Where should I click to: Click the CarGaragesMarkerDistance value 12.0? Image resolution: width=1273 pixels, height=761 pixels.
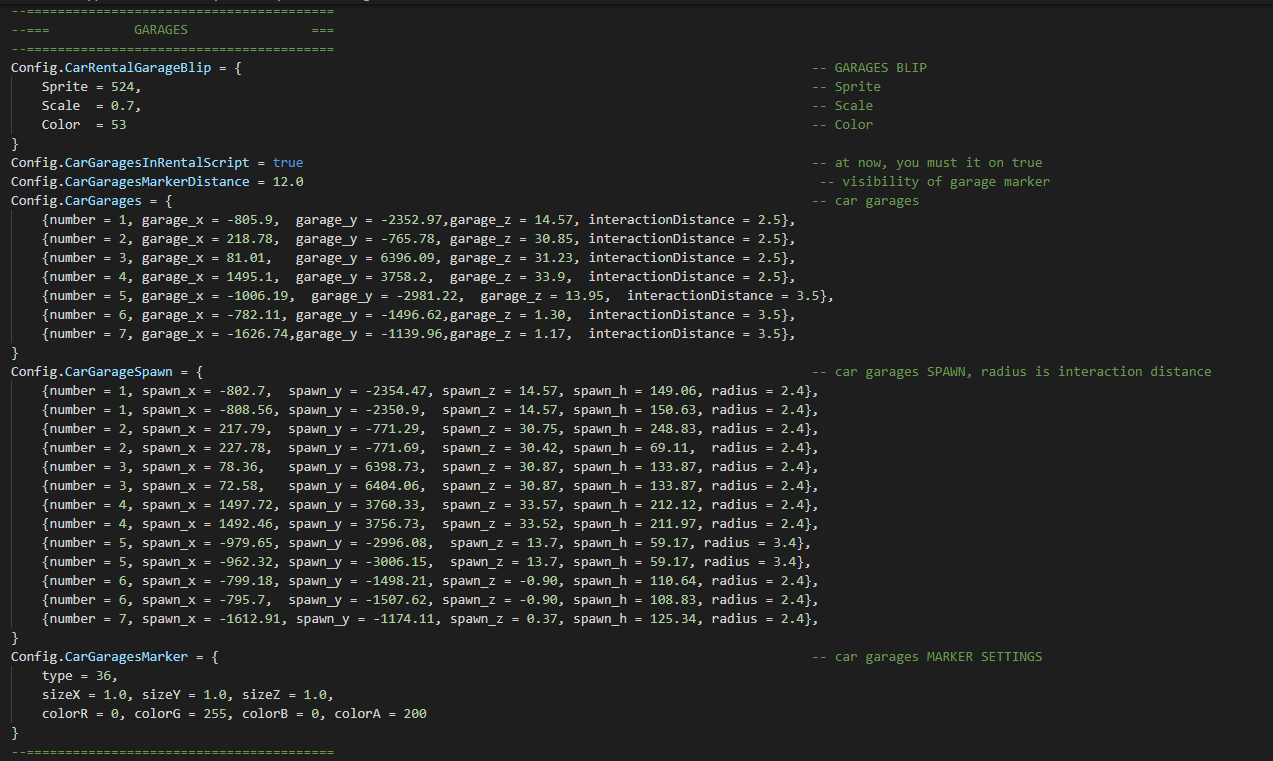[288, 181]
